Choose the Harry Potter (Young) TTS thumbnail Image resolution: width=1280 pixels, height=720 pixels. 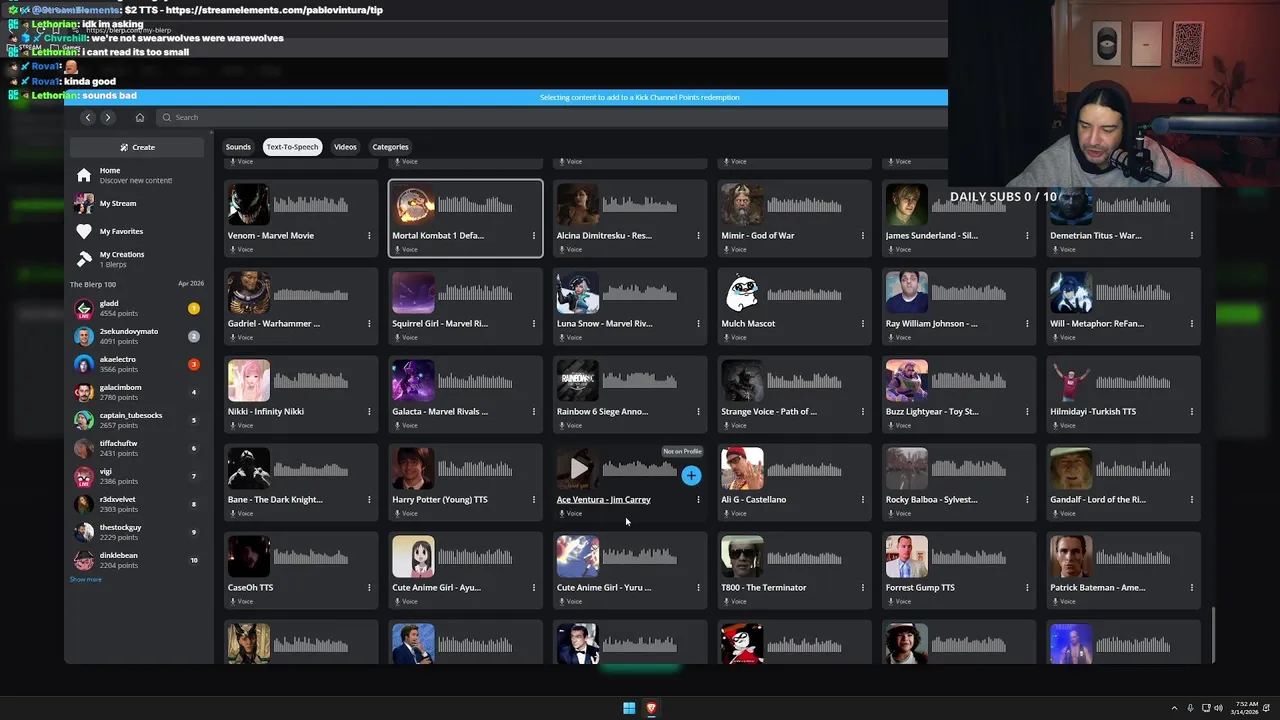point(413,469)
